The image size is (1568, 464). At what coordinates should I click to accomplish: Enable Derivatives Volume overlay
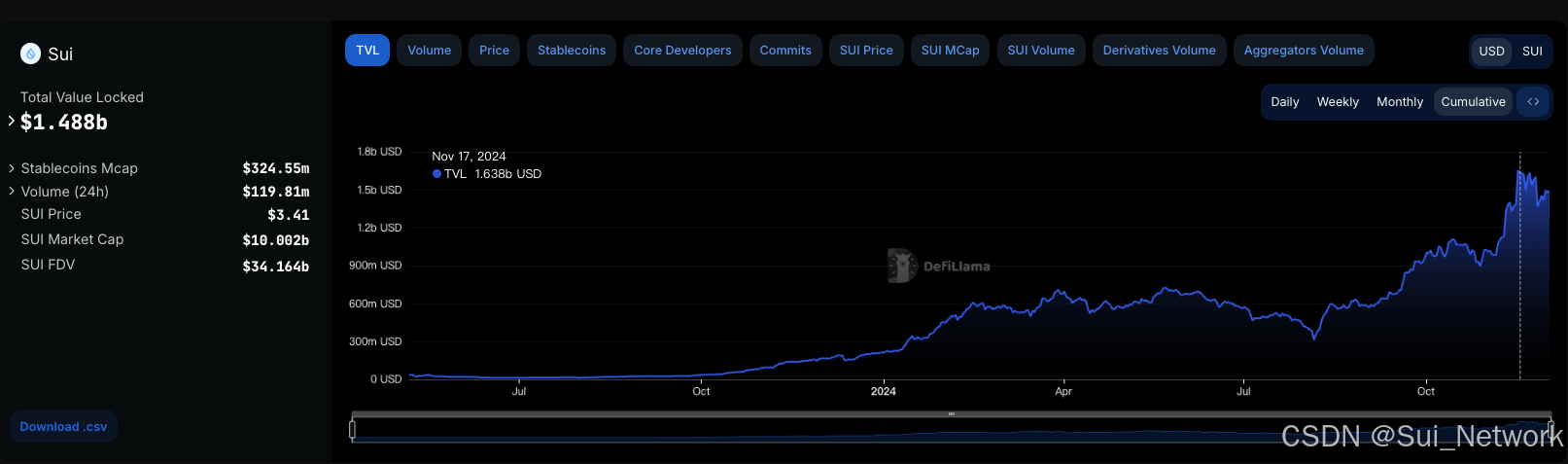coord(1159,51)
